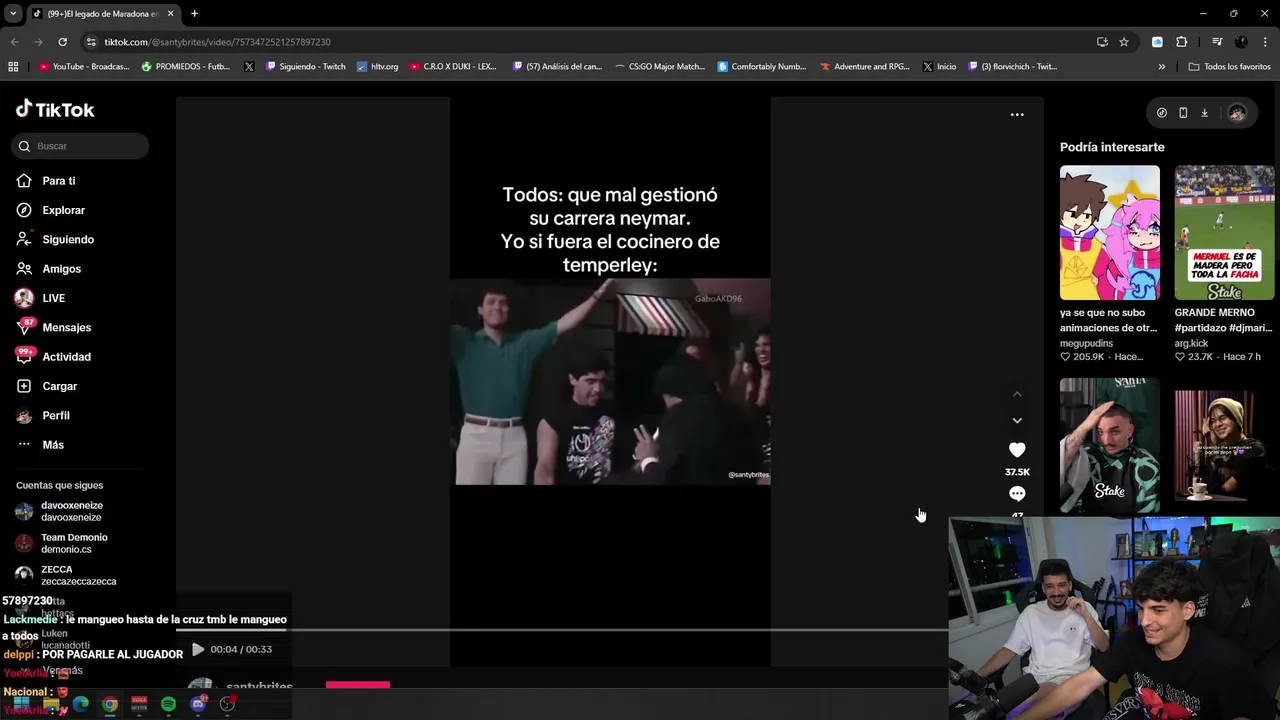Open the tab search dropdown arrow
Image resolution: width=1280 pixels, height=720 pixels.
(13, 14)
